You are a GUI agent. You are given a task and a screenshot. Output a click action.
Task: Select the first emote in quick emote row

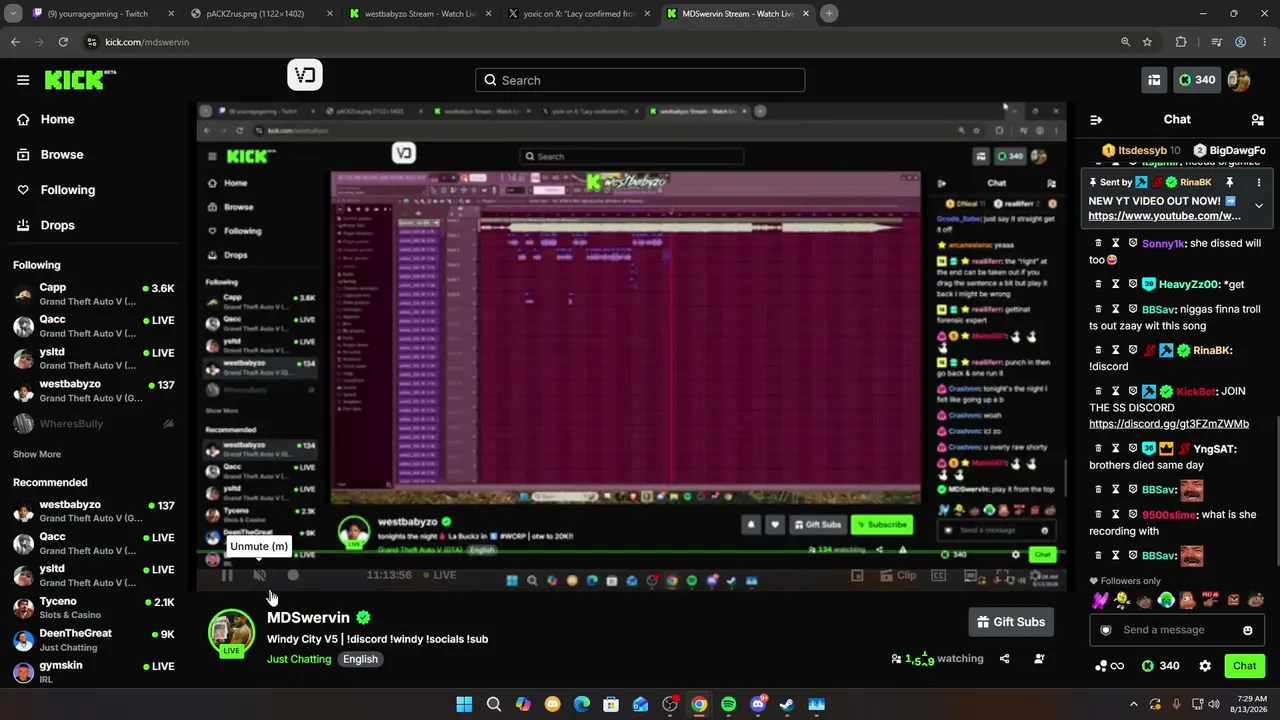coord(1101,600)
